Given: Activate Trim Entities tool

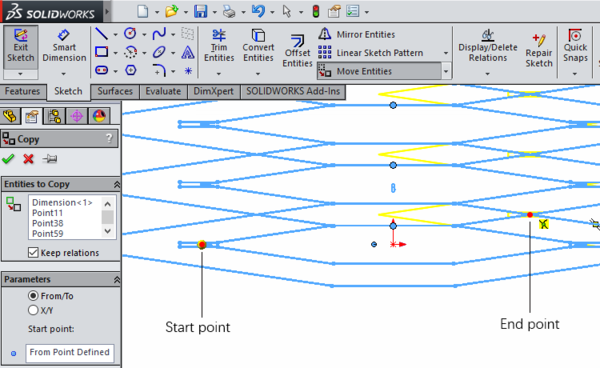Looking at the screenshot, I should 219,45.
